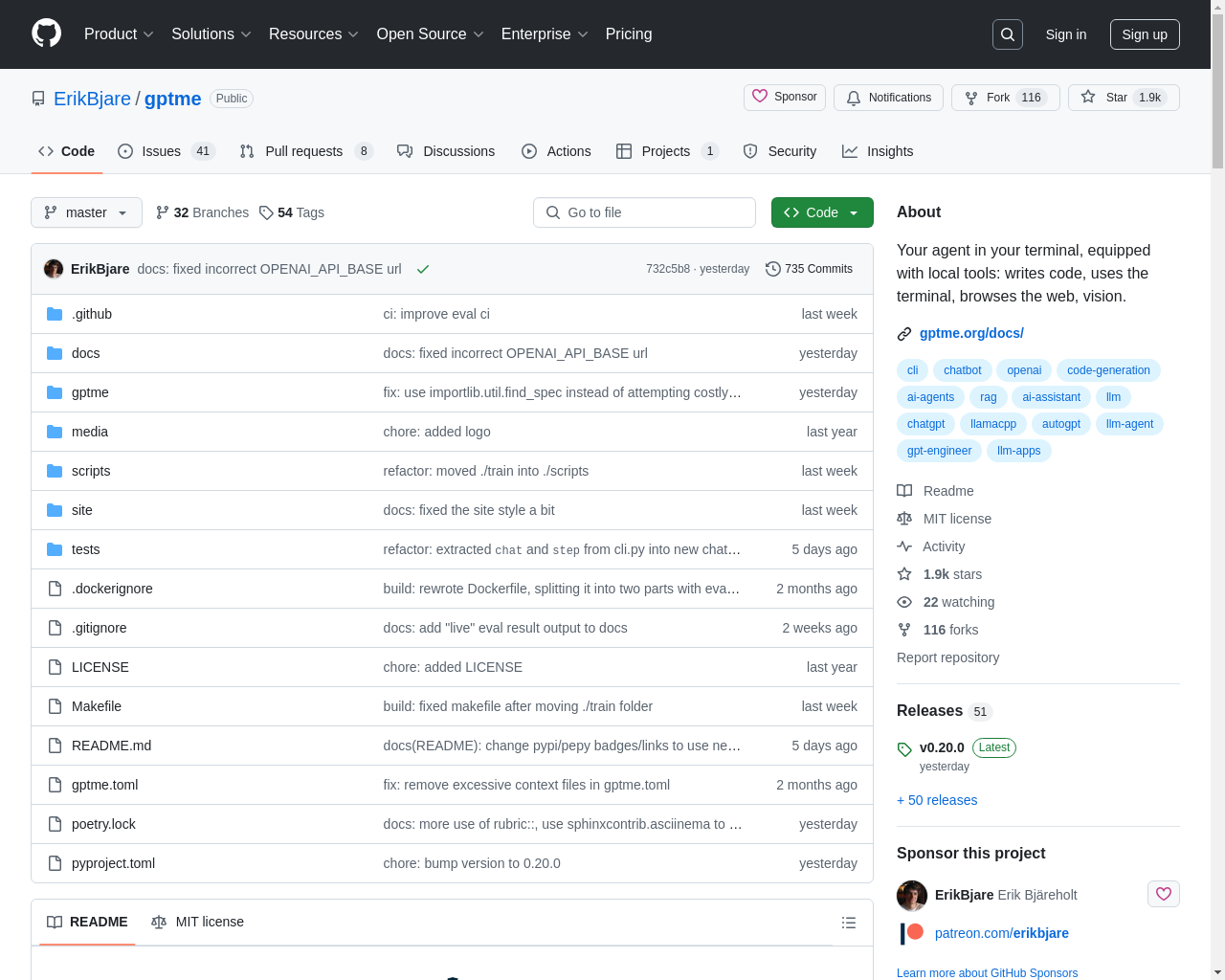Image resolution: width=1225 pixels, height=980 pixels.
Task: Click the history clock icon for commits
Action: point(773,269)
